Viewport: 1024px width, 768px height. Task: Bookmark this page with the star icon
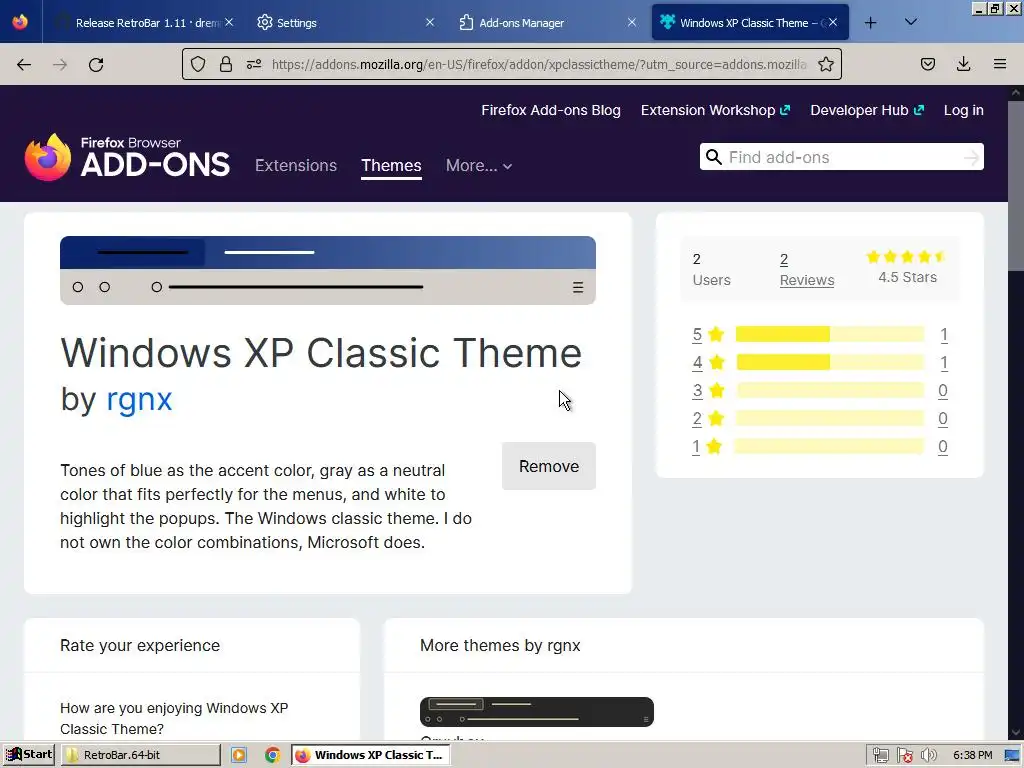click(825, 64)
